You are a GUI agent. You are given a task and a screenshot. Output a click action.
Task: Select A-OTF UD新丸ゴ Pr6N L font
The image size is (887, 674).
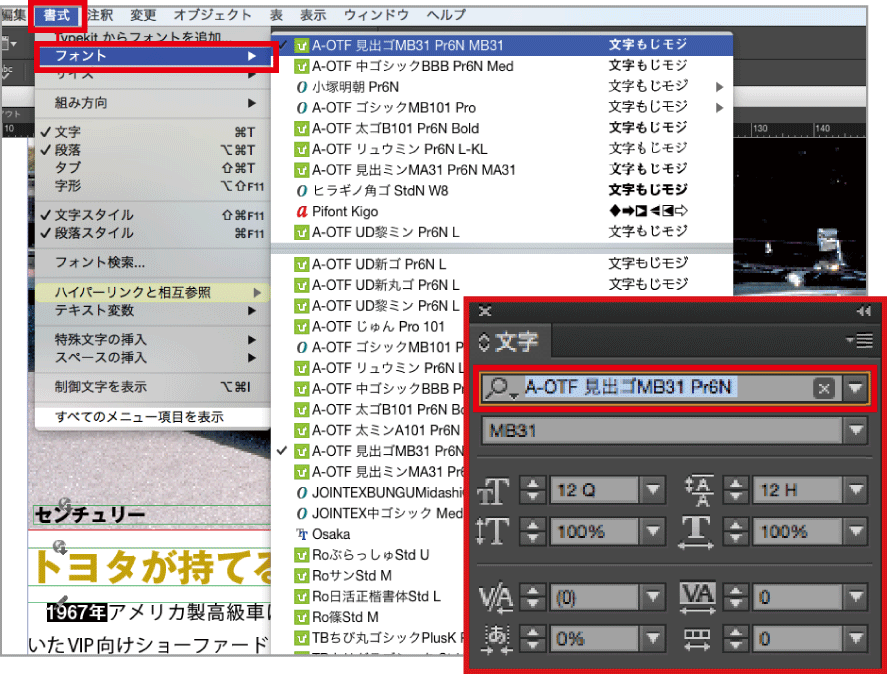(502, 285)
